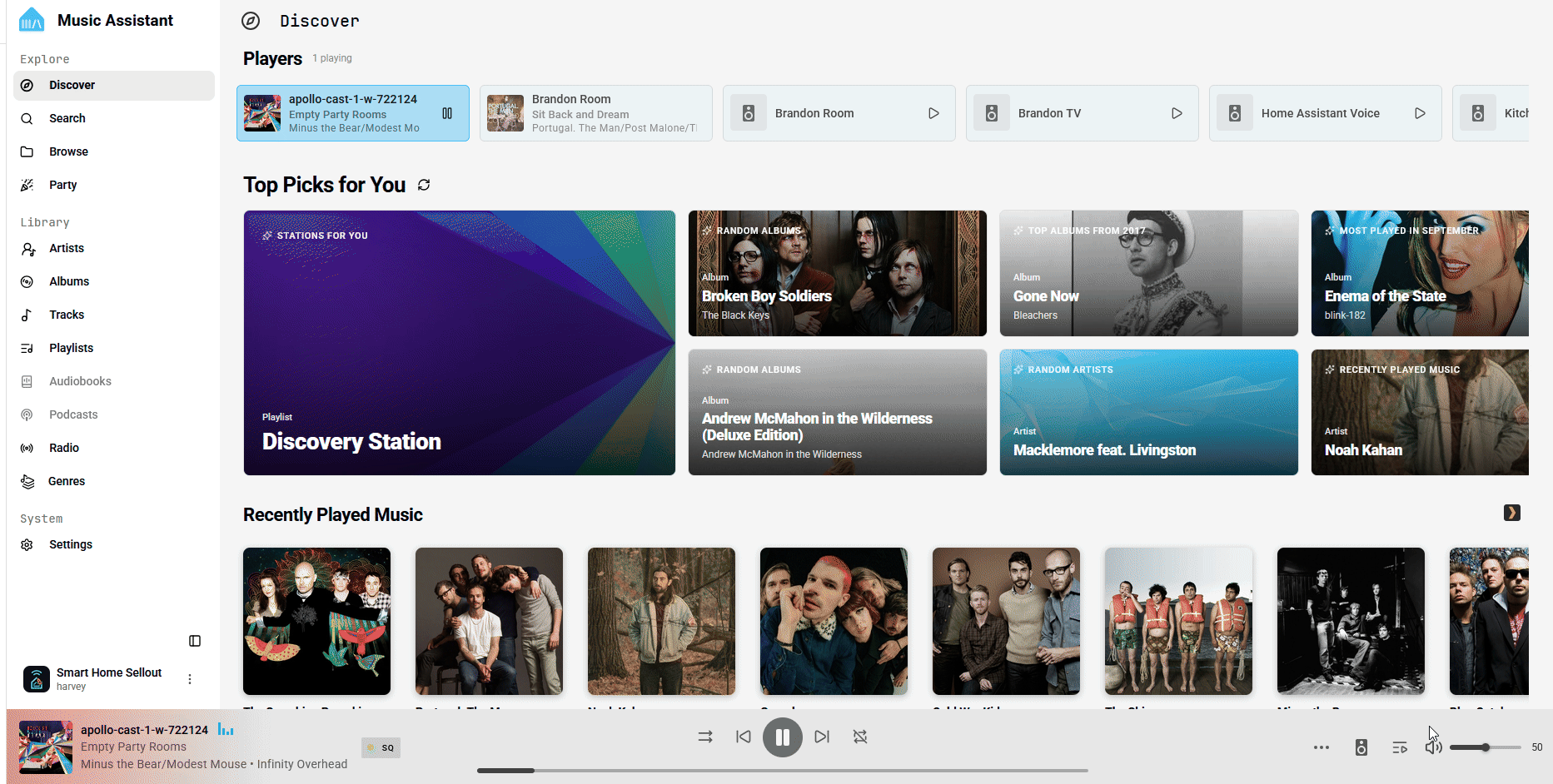Viewport: 1553px width, 784px height.
Task: Open the play queue
Action: 1400,747
